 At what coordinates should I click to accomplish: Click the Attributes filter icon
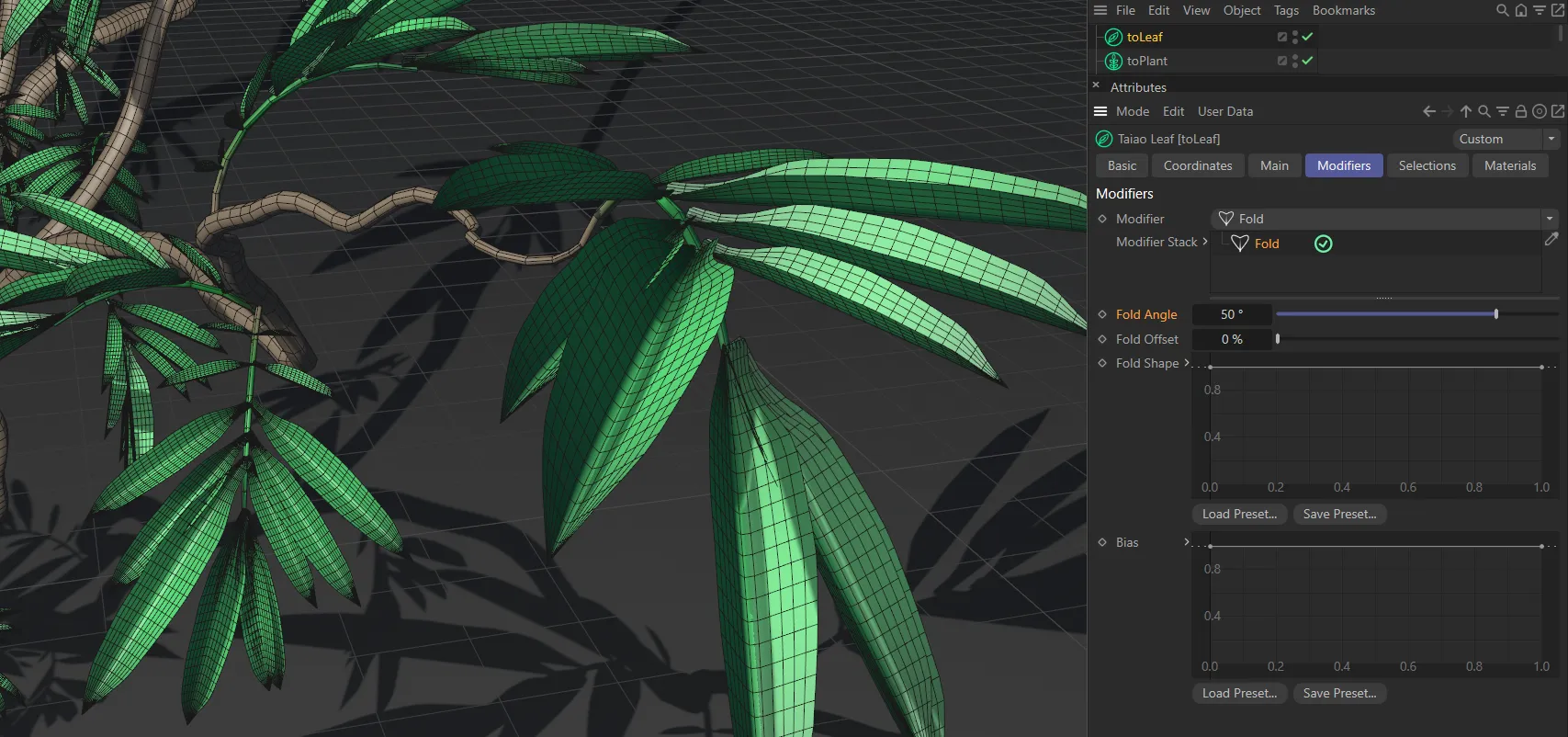tap(1503, 111)
